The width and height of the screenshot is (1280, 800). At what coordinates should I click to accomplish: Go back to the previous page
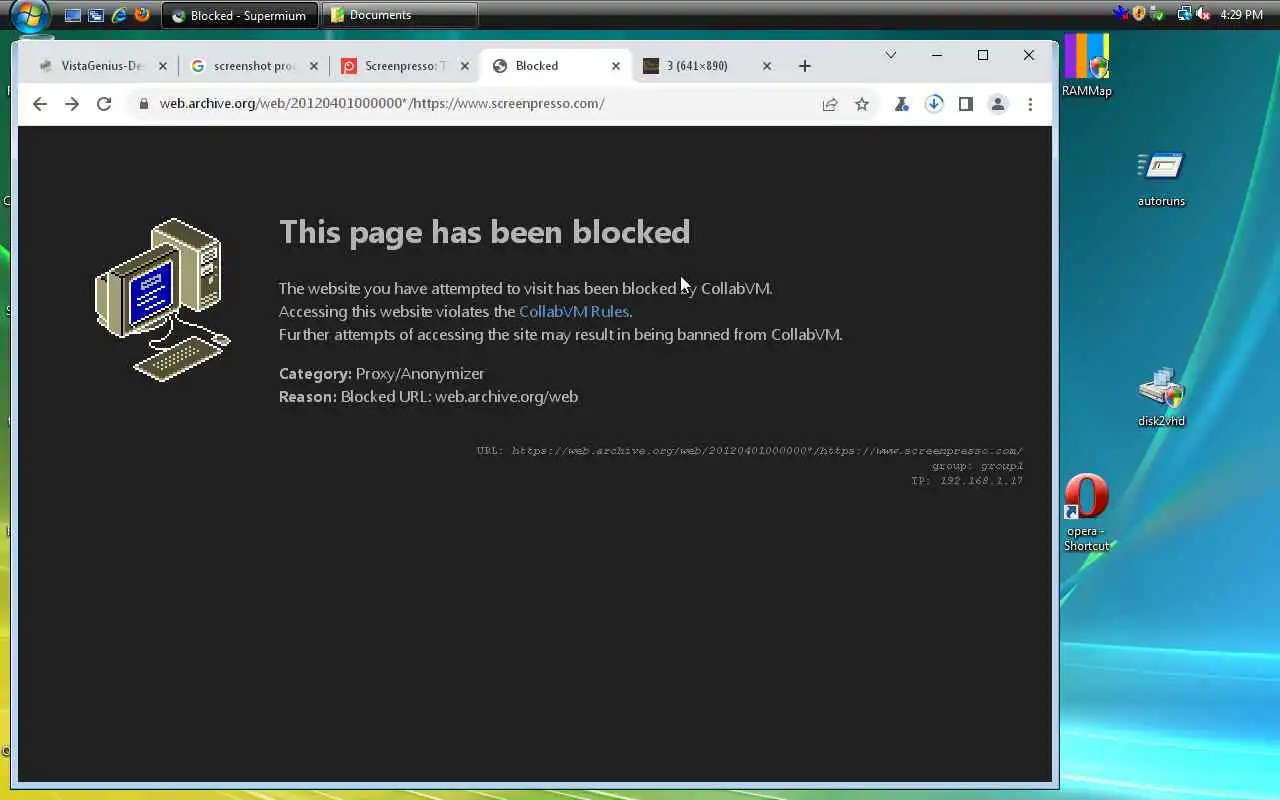tap(40, 104)
